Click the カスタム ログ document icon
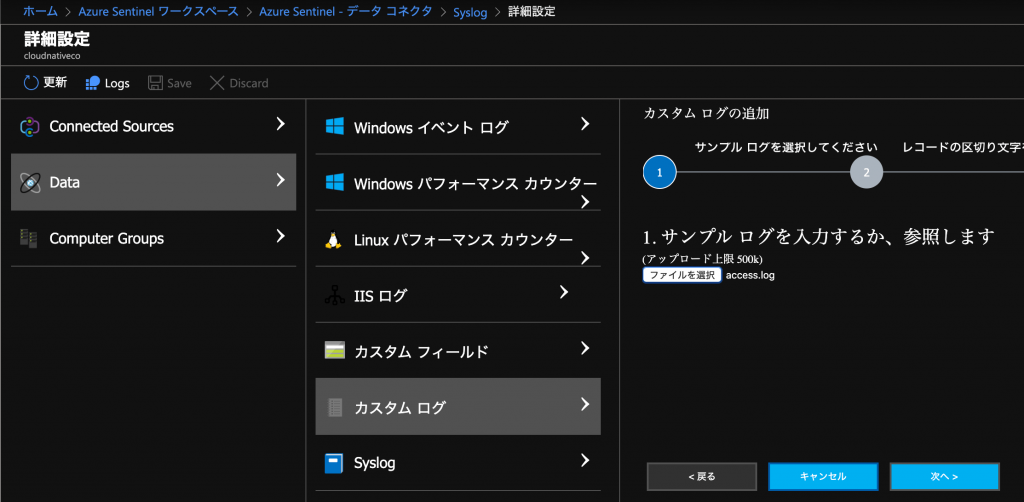 coord(334,407)
